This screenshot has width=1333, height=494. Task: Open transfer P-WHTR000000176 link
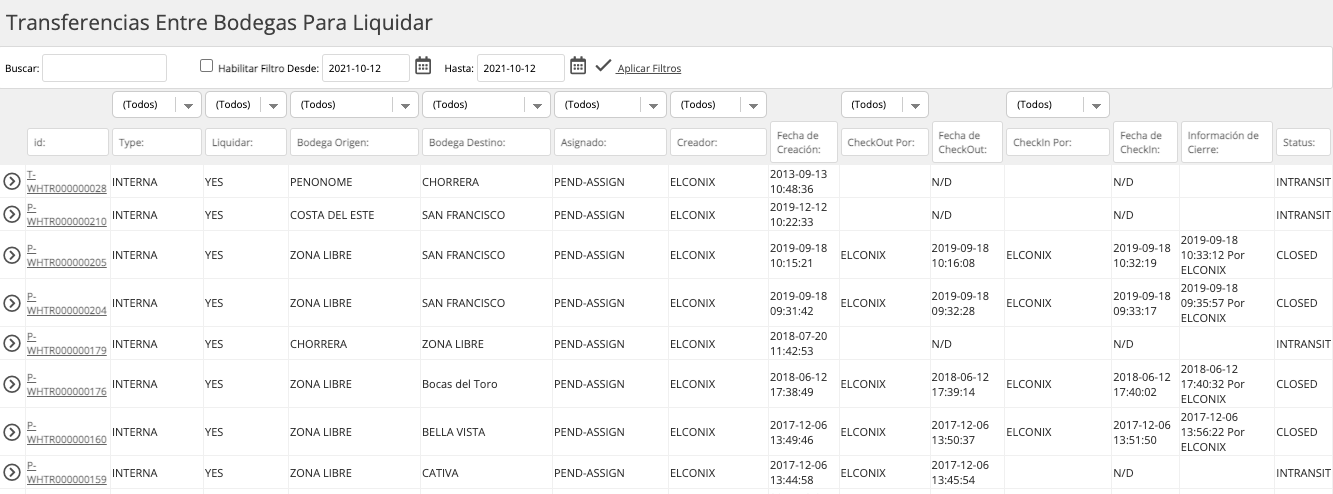coord(66,384)
